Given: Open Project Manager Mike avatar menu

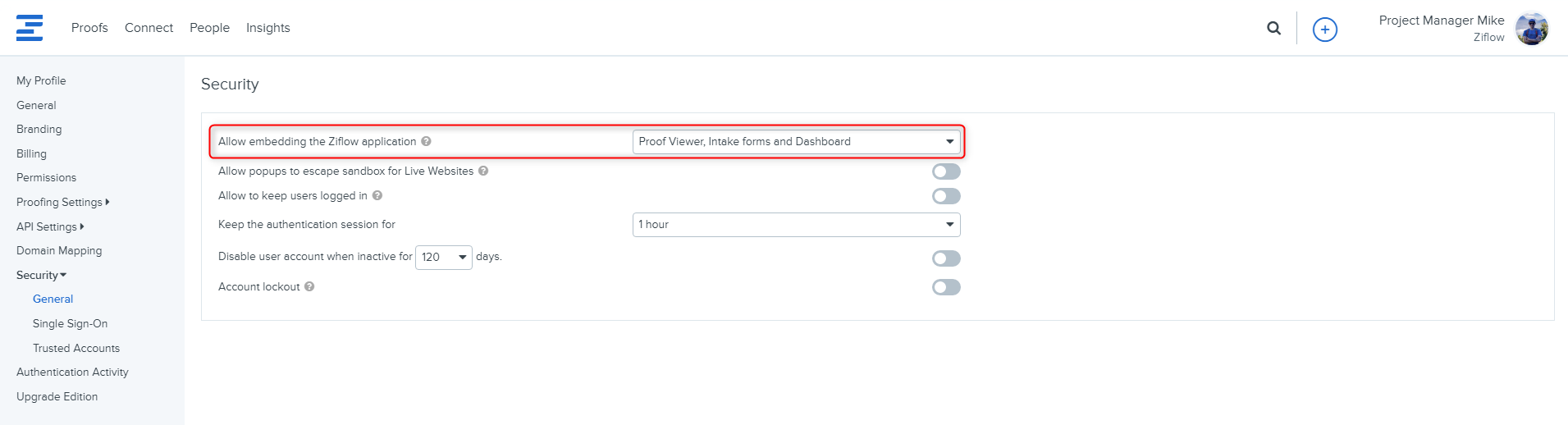Looking at the screenshot, I should coord(1531,29).
